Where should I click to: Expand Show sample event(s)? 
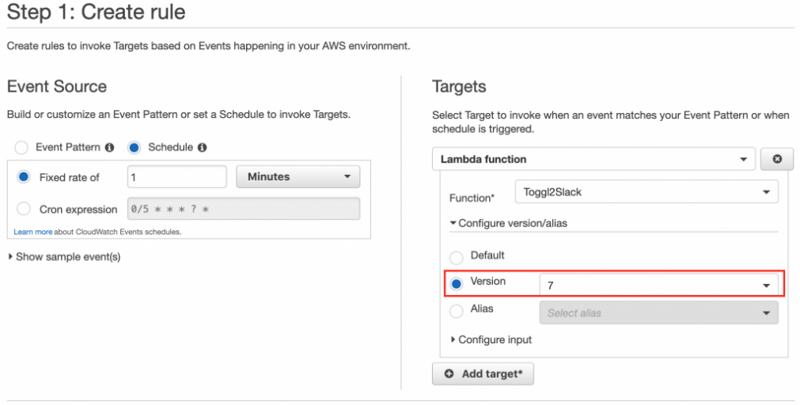(64, 257)
